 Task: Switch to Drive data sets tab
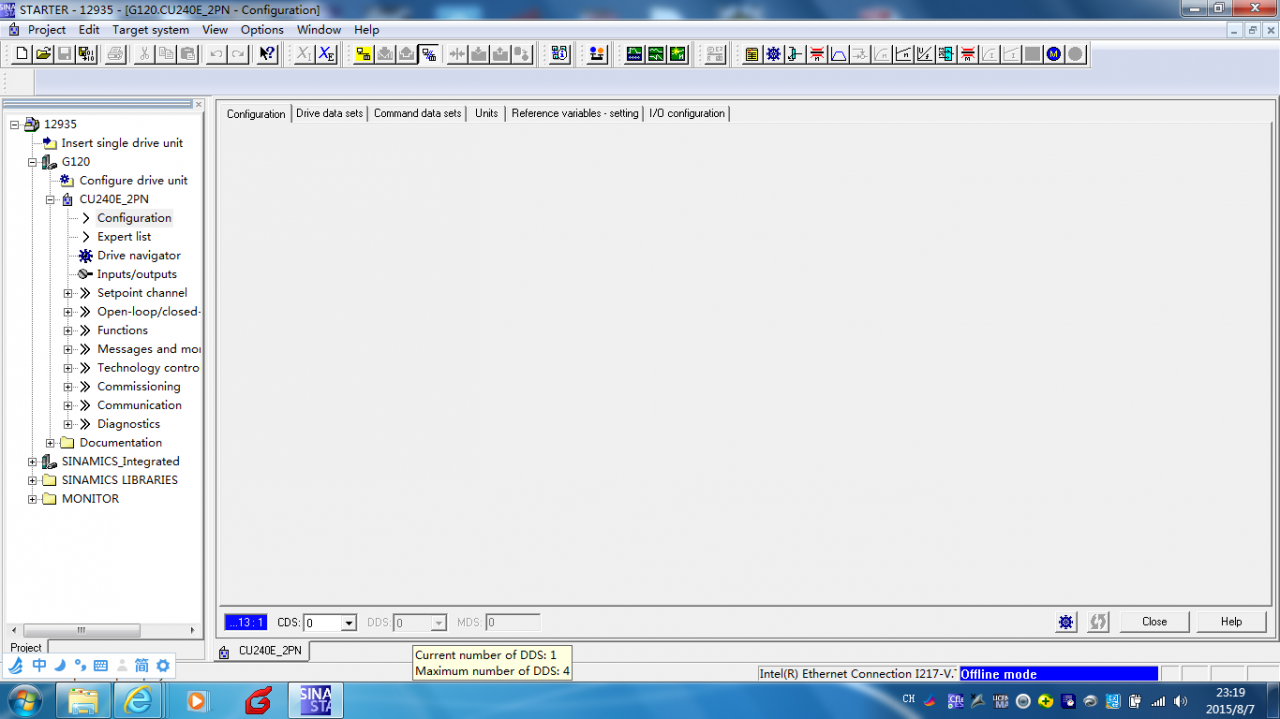point(330,113)
